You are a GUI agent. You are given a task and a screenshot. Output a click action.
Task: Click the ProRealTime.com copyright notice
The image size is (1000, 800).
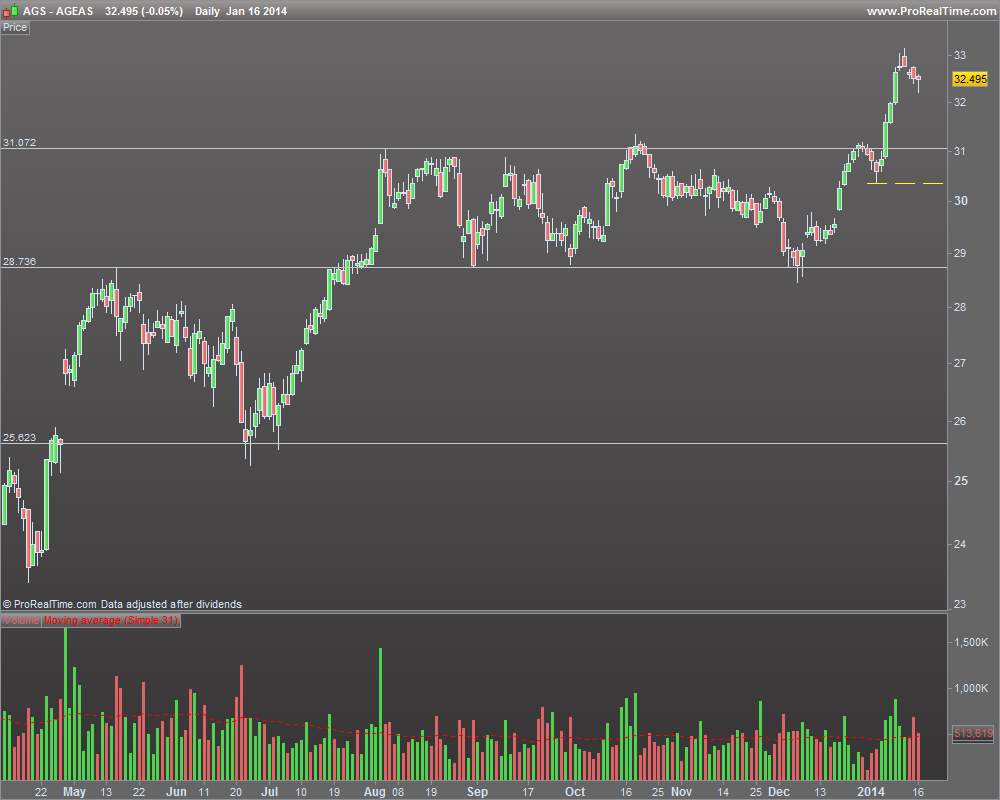pyautogui.click(x=122, y=604)
